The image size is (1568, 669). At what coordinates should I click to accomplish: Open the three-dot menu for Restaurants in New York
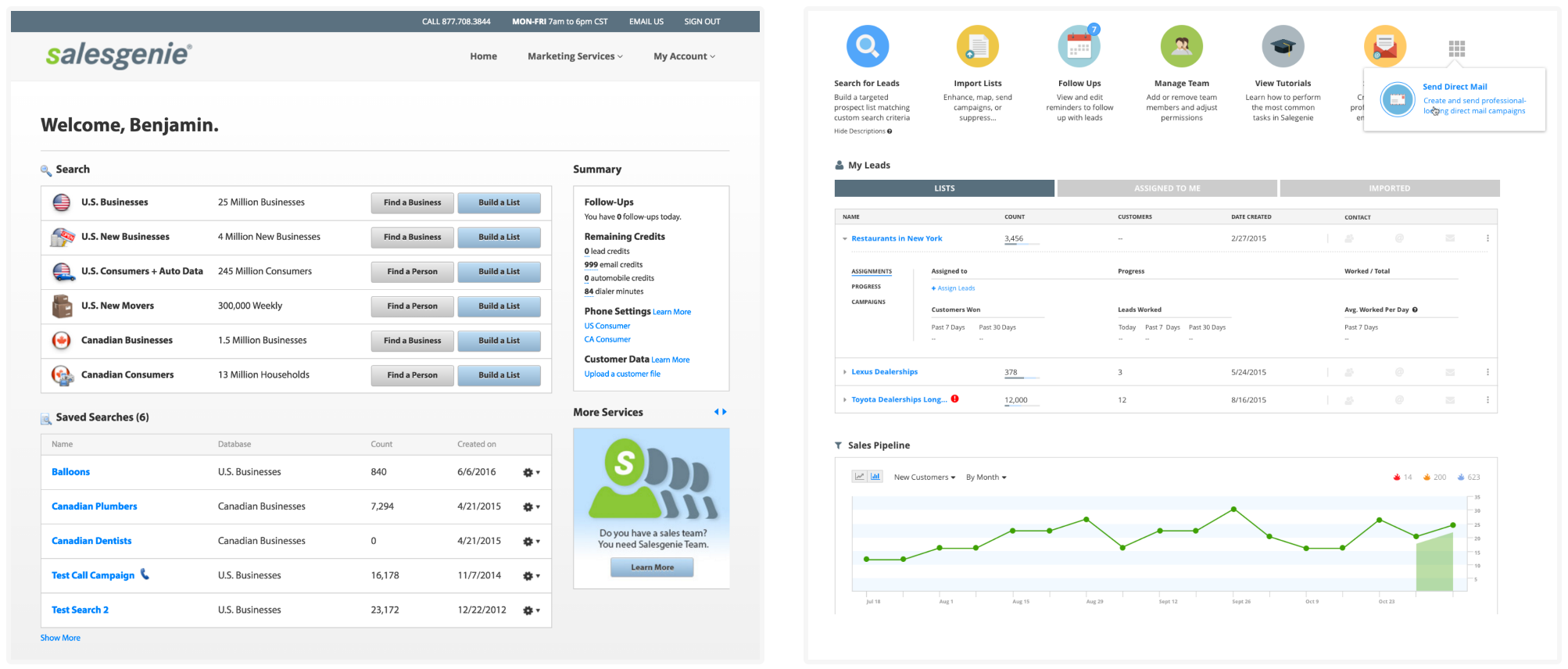(1487, 238)
